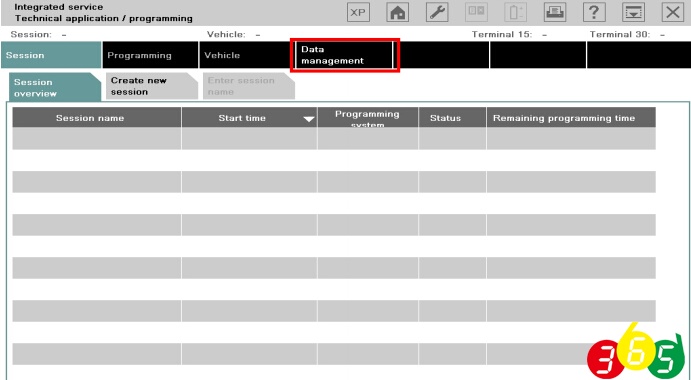Click 'Terminal 30:' status label
This screenshot has height=380, width=691.
(620, 34)
